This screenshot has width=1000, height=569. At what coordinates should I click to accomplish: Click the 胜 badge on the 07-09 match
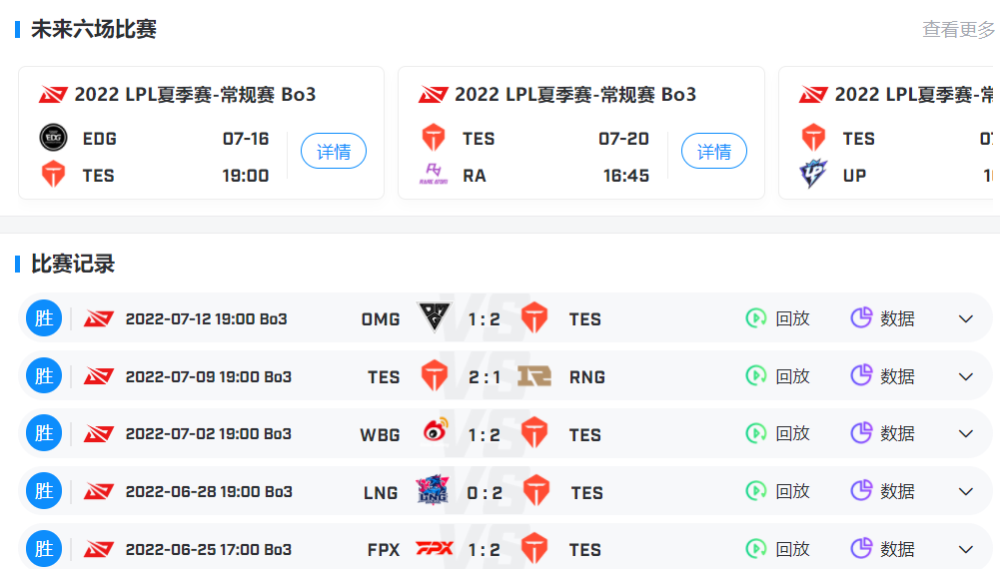click(44, 376)
